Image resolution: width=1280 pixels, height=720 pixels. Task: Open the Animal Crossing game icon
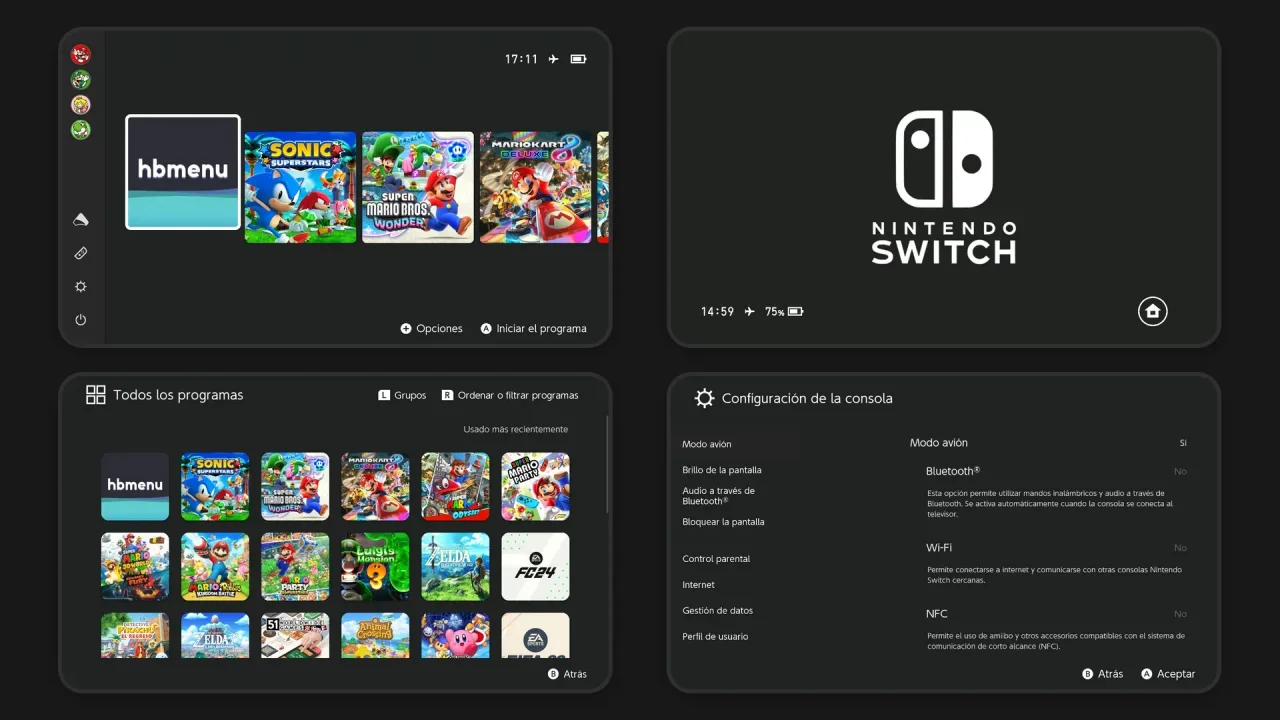(375, 635)
